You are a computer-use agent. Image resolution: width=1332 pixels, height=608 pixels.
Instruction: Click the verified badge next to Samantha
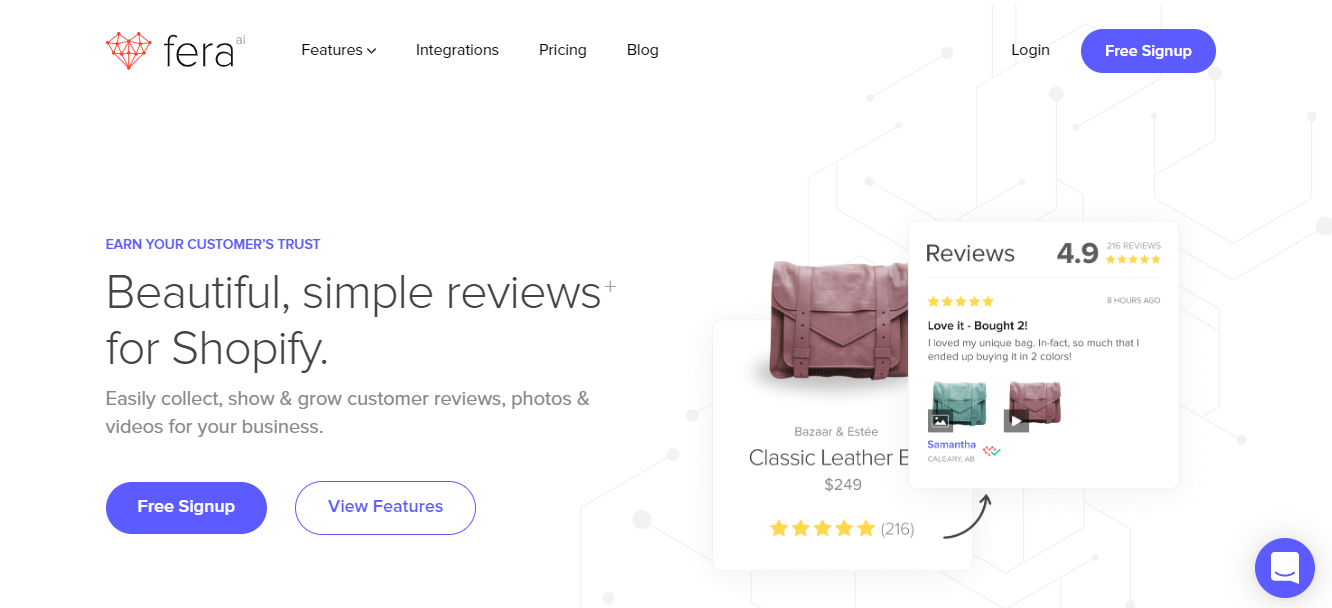point(992,451)
